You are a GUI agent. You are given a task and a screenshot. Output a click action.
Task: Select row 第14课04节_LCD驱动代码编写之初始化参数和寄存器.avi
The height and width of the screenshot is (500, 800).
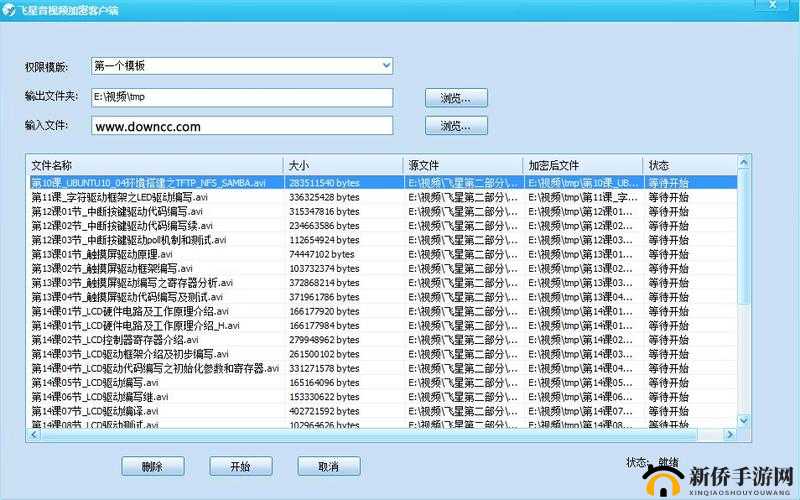tap(383, 368)
